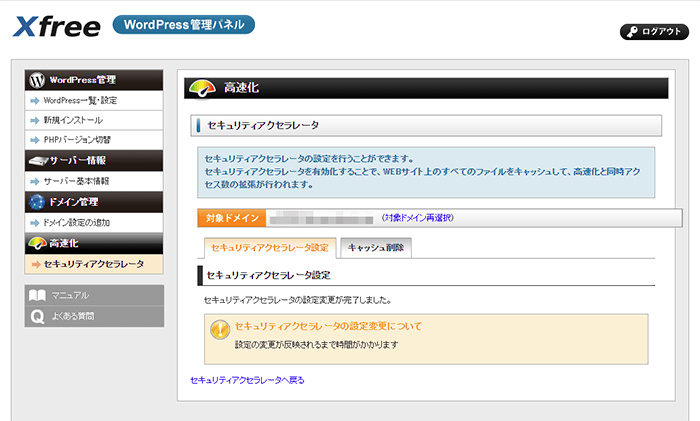Open ドメイン設定の追加 menu item
700x421 pixels.
tap(94, 222)
